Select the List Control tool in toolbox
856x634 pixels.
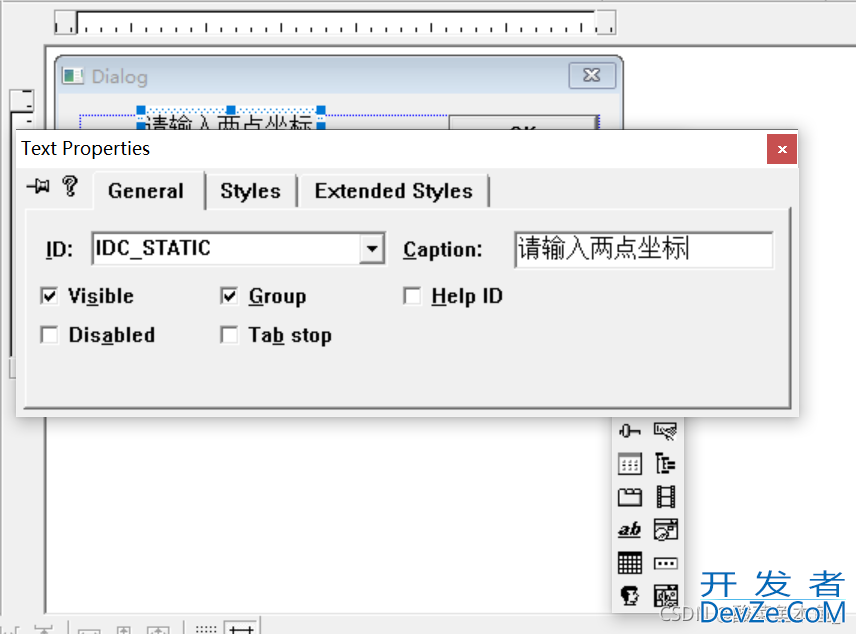[x=629, y=464]
